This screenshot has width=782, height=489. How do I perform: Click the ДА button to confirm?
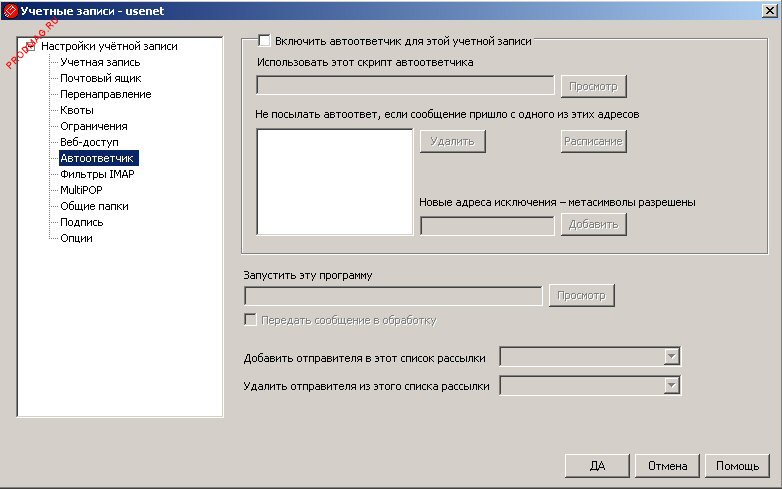[x=597, y=466]
